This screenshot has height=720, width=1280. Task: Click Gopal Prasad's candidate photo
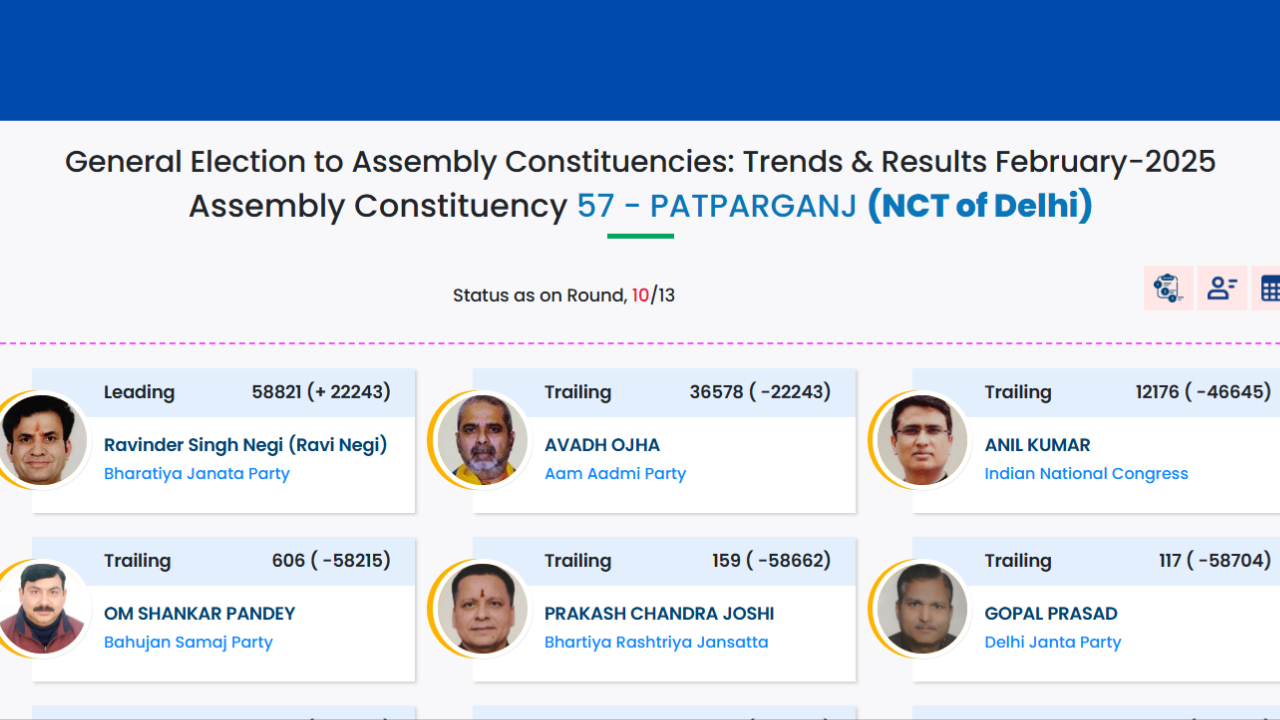pyautogui.click(x=923, y=609)
